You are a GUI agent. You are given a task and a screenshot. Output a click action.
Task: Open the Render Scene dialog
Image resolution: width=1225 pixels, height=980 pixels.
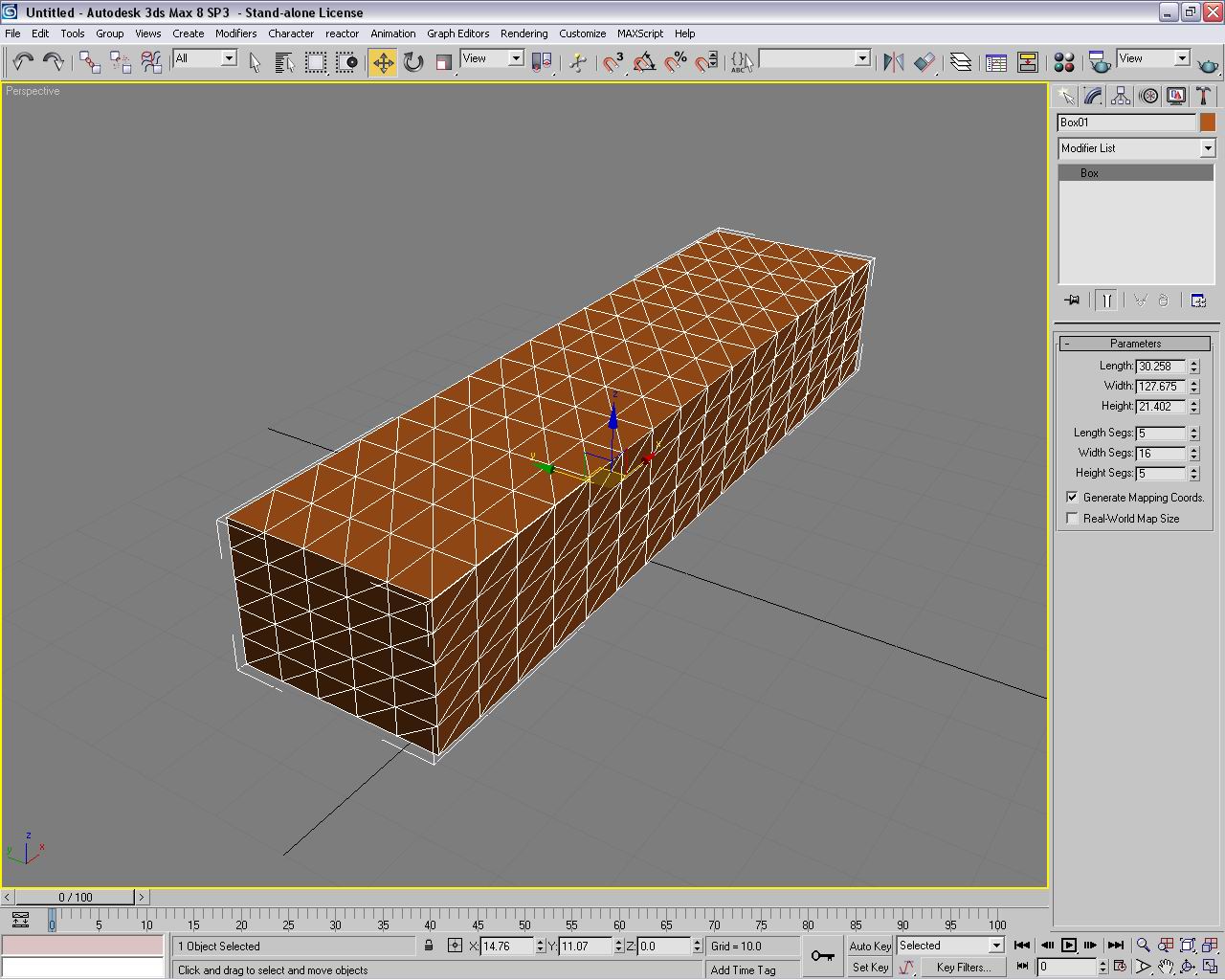1100,62
